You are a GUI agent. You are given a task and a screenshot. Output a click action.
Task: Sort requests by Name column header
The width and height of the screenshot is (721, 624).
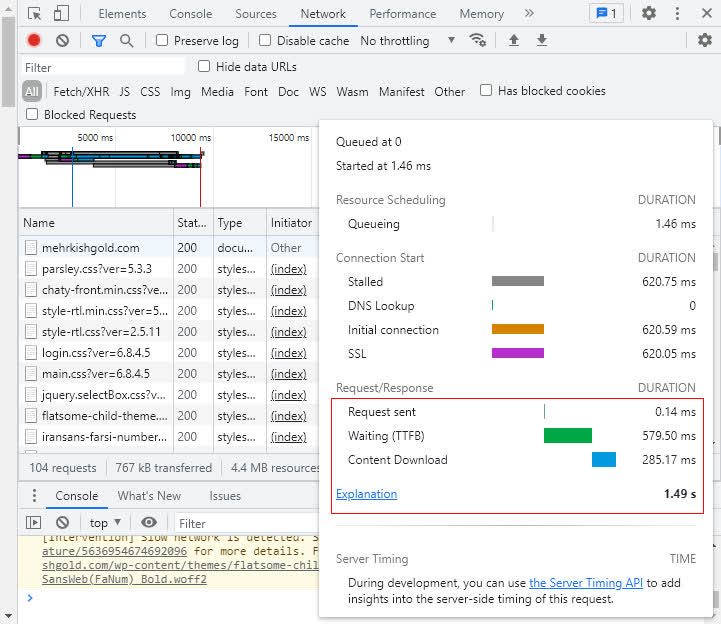tap(96, 223)
